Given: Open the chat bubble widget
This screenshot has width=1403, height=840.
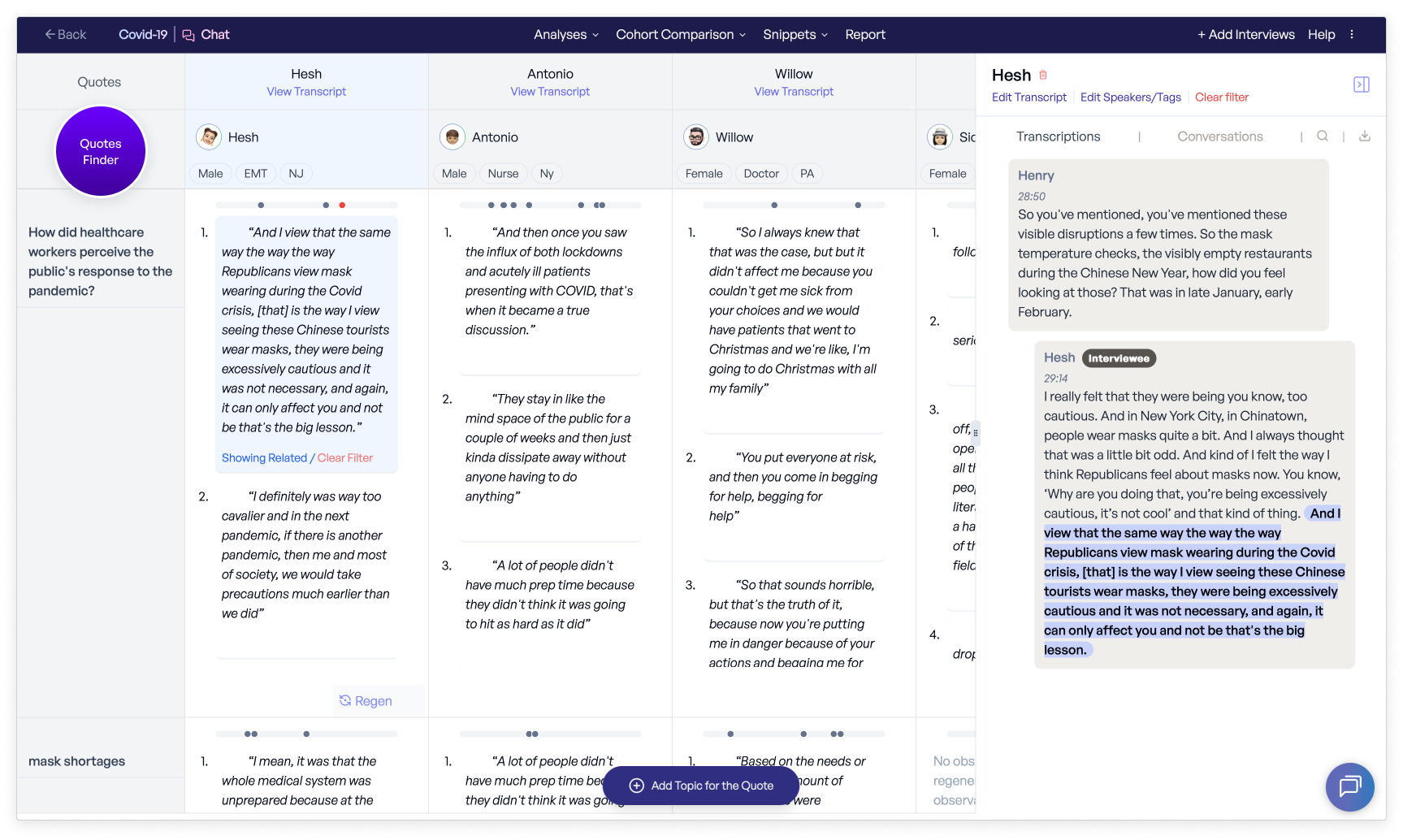Looking at the screenshot, I should click(x=1349, y=786).
